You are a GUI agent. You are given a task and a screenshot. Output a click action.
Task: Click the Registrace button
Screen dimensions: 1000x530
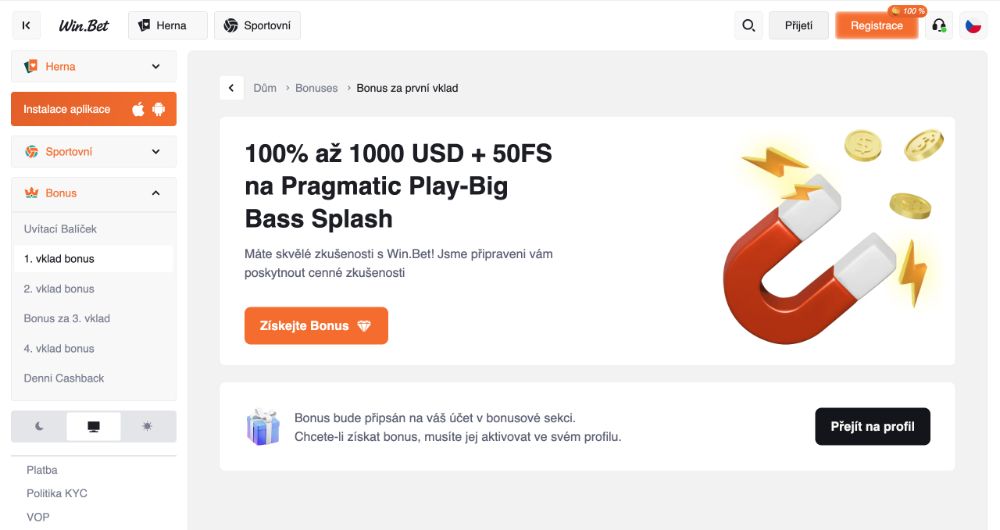[876, 26]
